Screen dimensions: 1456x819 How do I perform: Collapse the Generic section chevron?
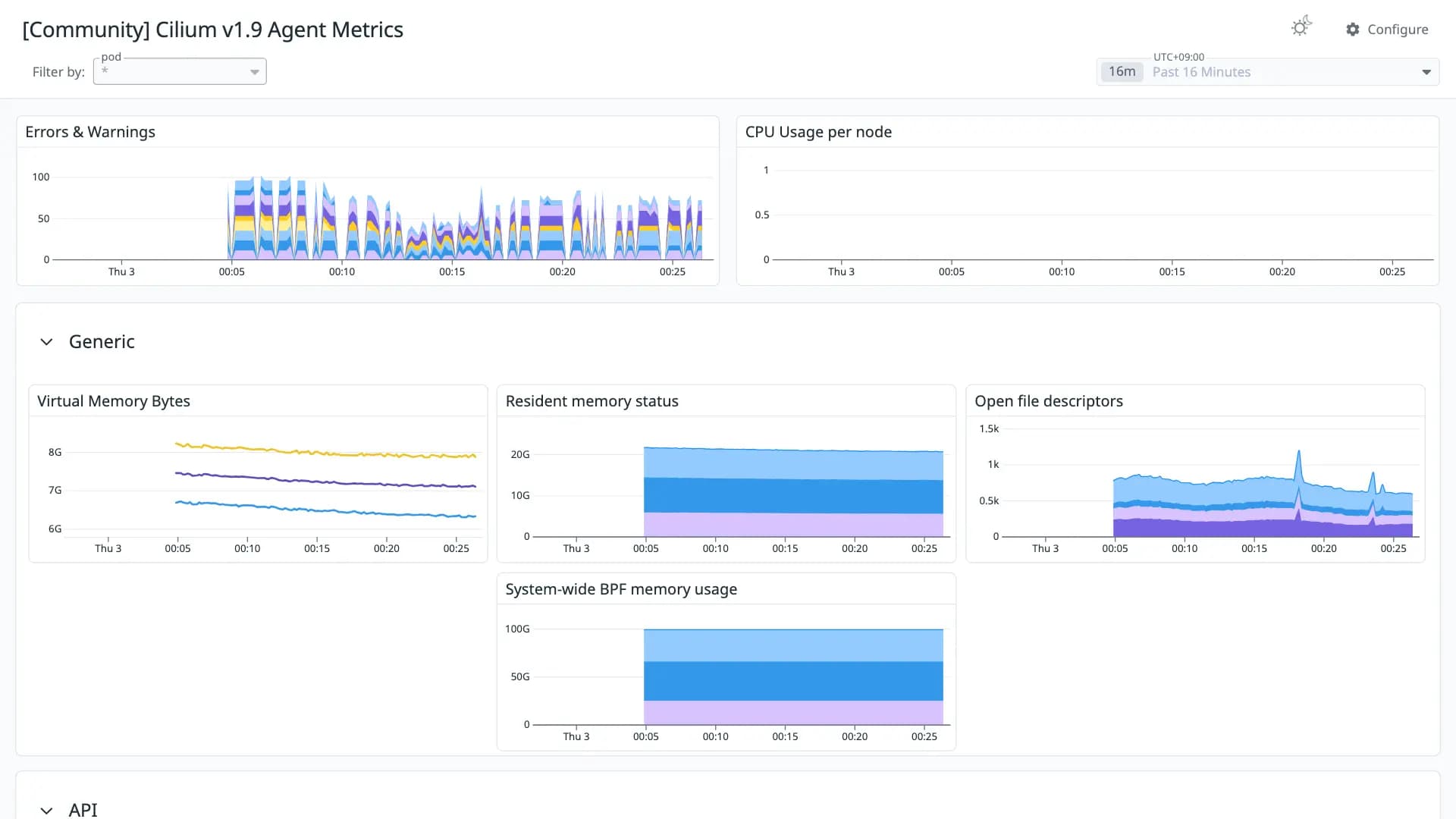coord(46,342)
